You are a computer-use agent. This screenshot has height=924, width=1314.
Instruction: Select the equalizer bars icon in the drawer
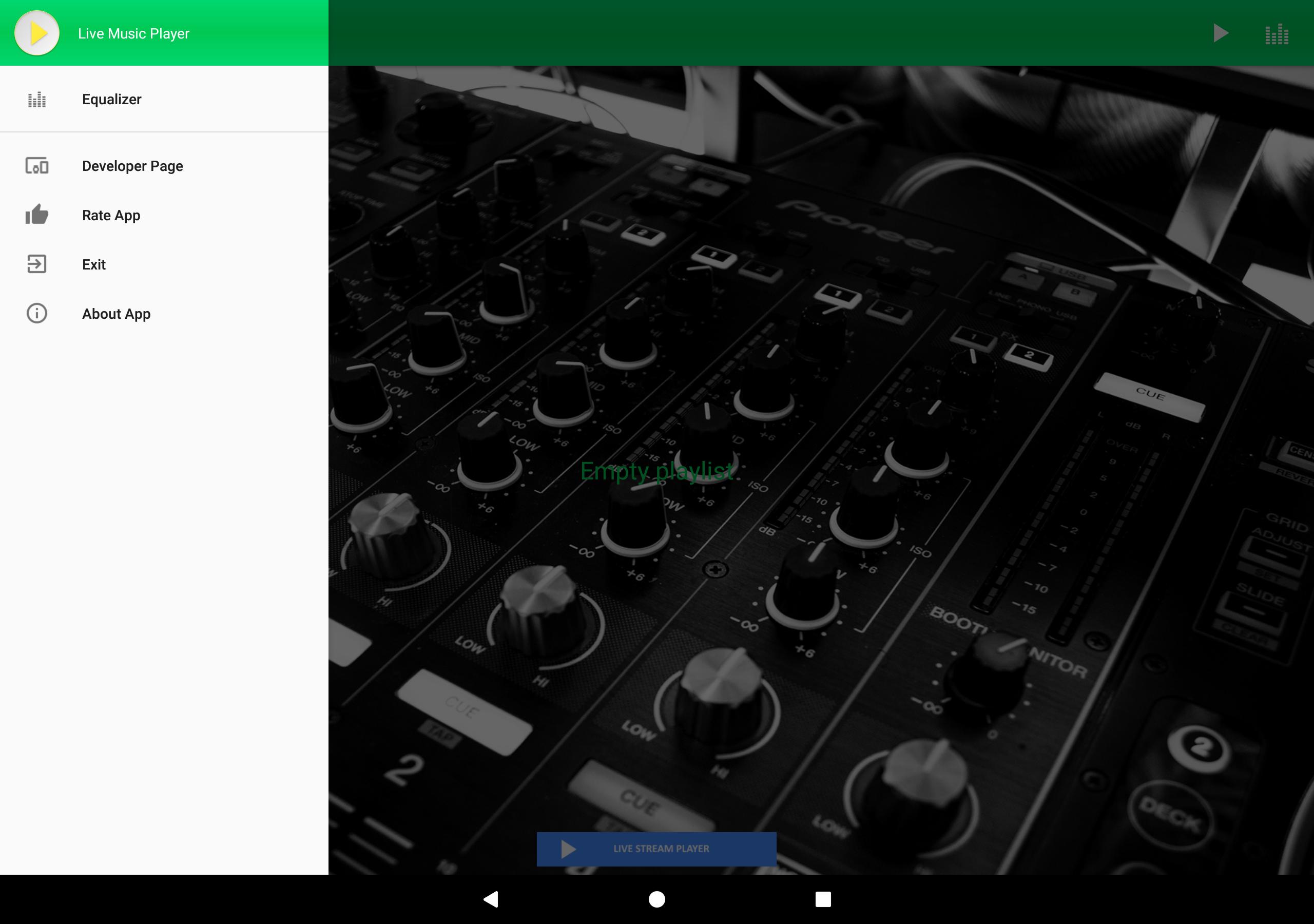tap(36, 100)
